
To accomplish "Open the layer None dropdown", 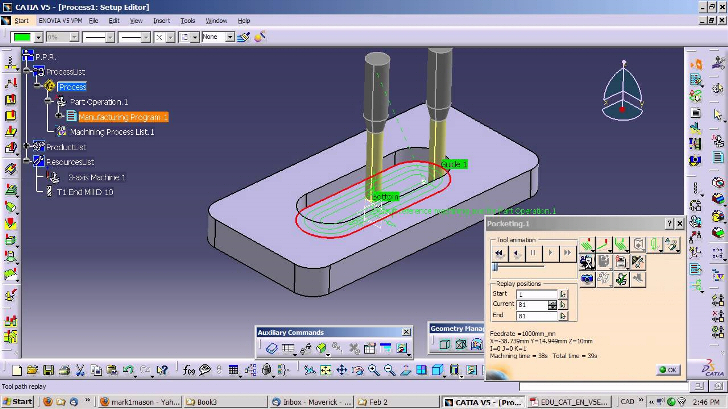I will pos(230,37).
